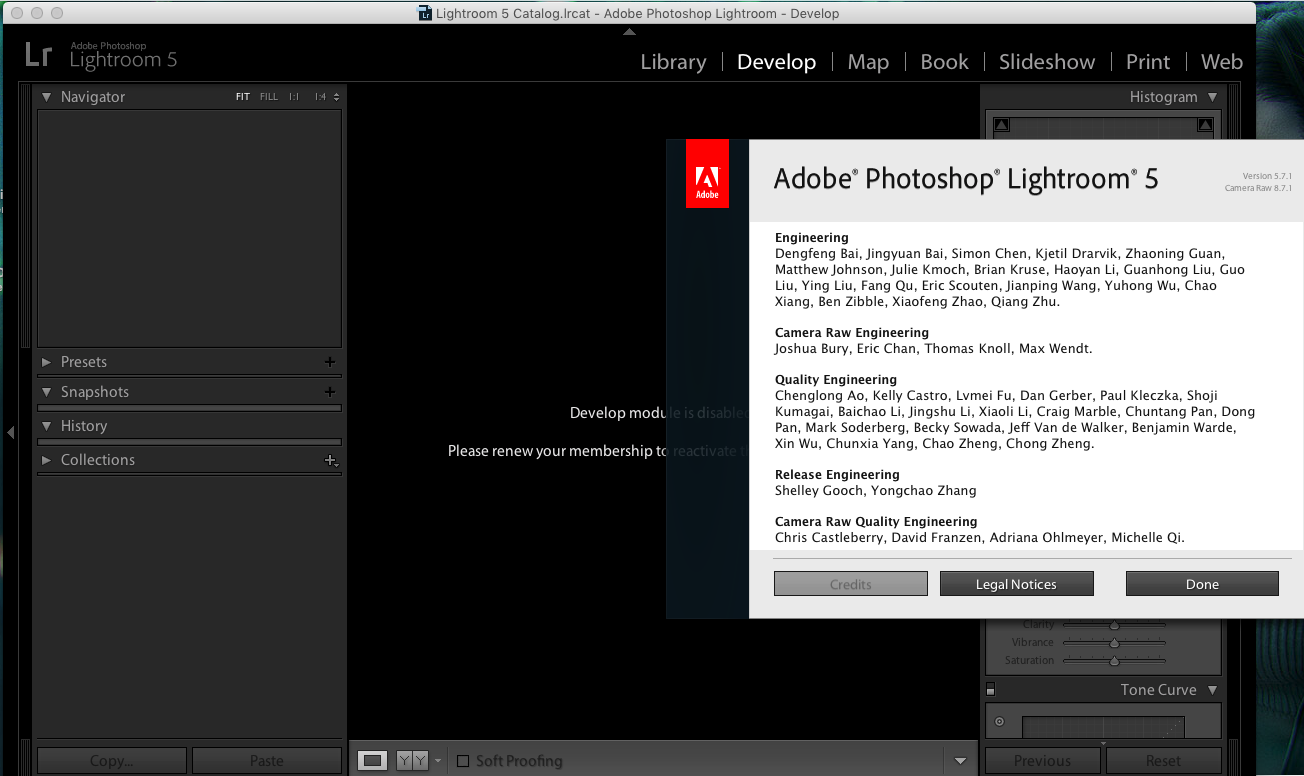Select the Develop module

point(776,62)
